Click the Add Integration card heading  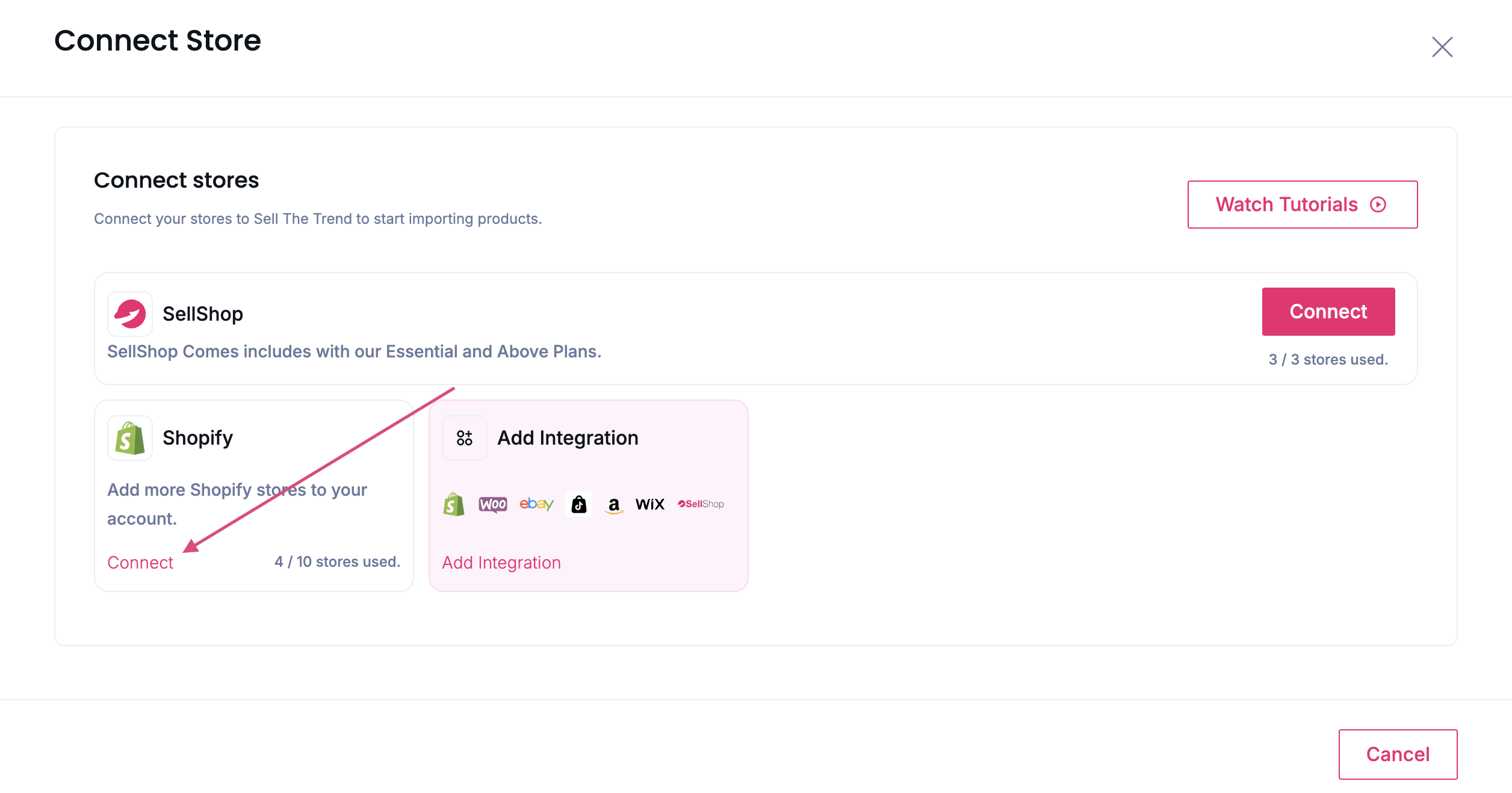[x=568, y=438]
